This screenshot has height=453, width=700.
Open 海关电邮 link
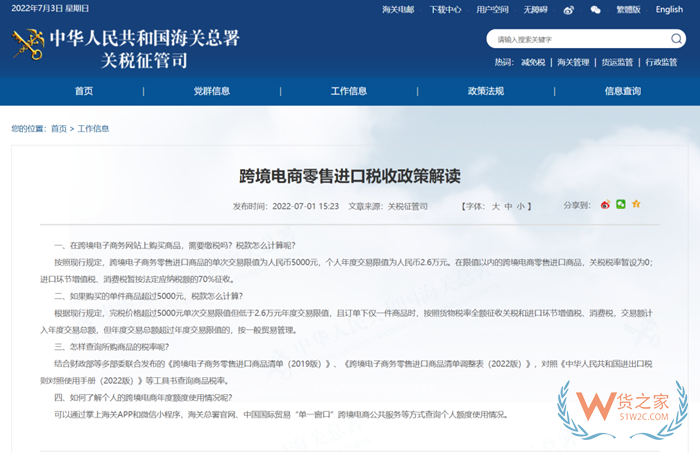398,10
